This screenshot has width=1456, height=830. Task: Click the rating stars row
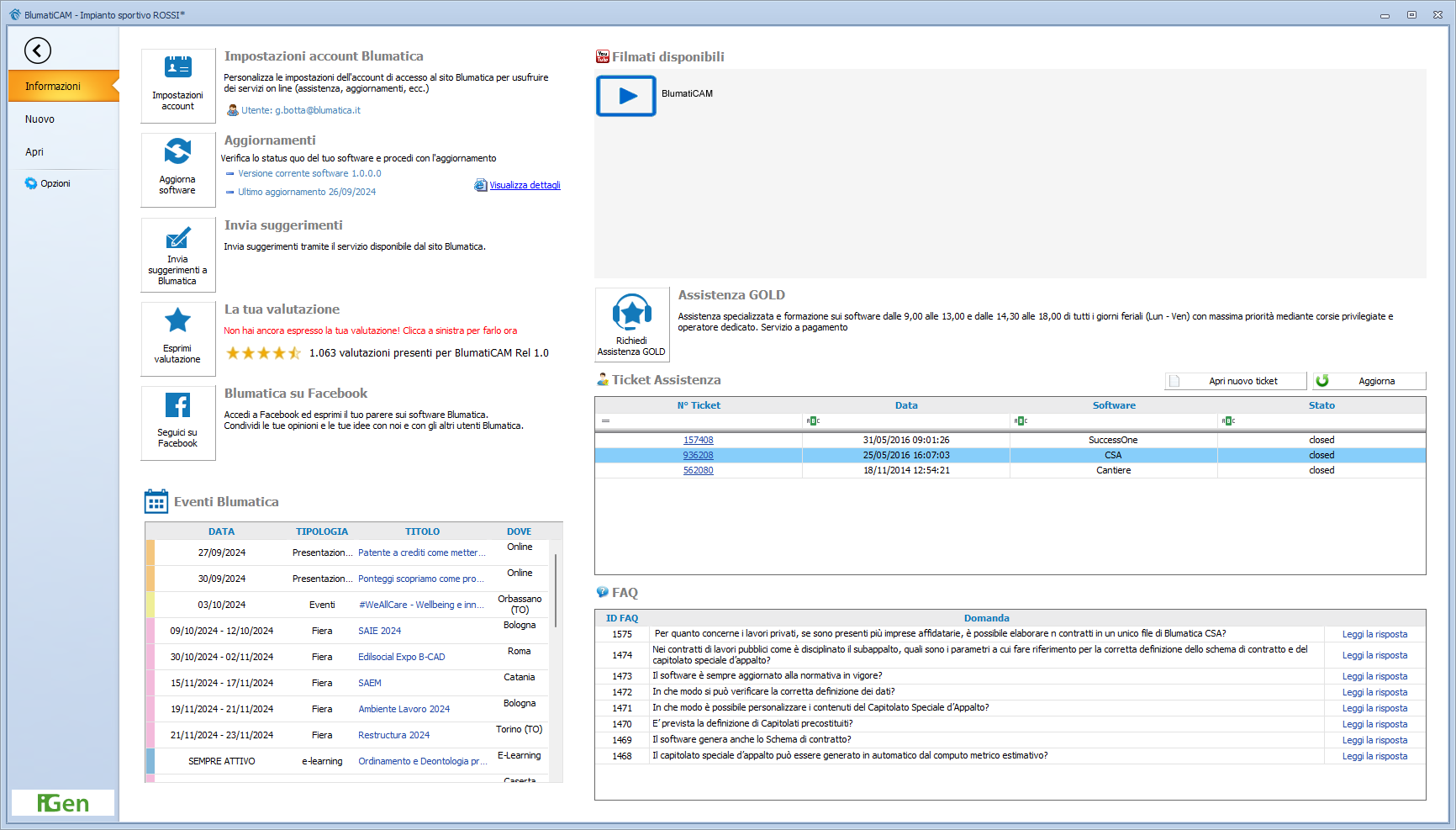(263, 353)
